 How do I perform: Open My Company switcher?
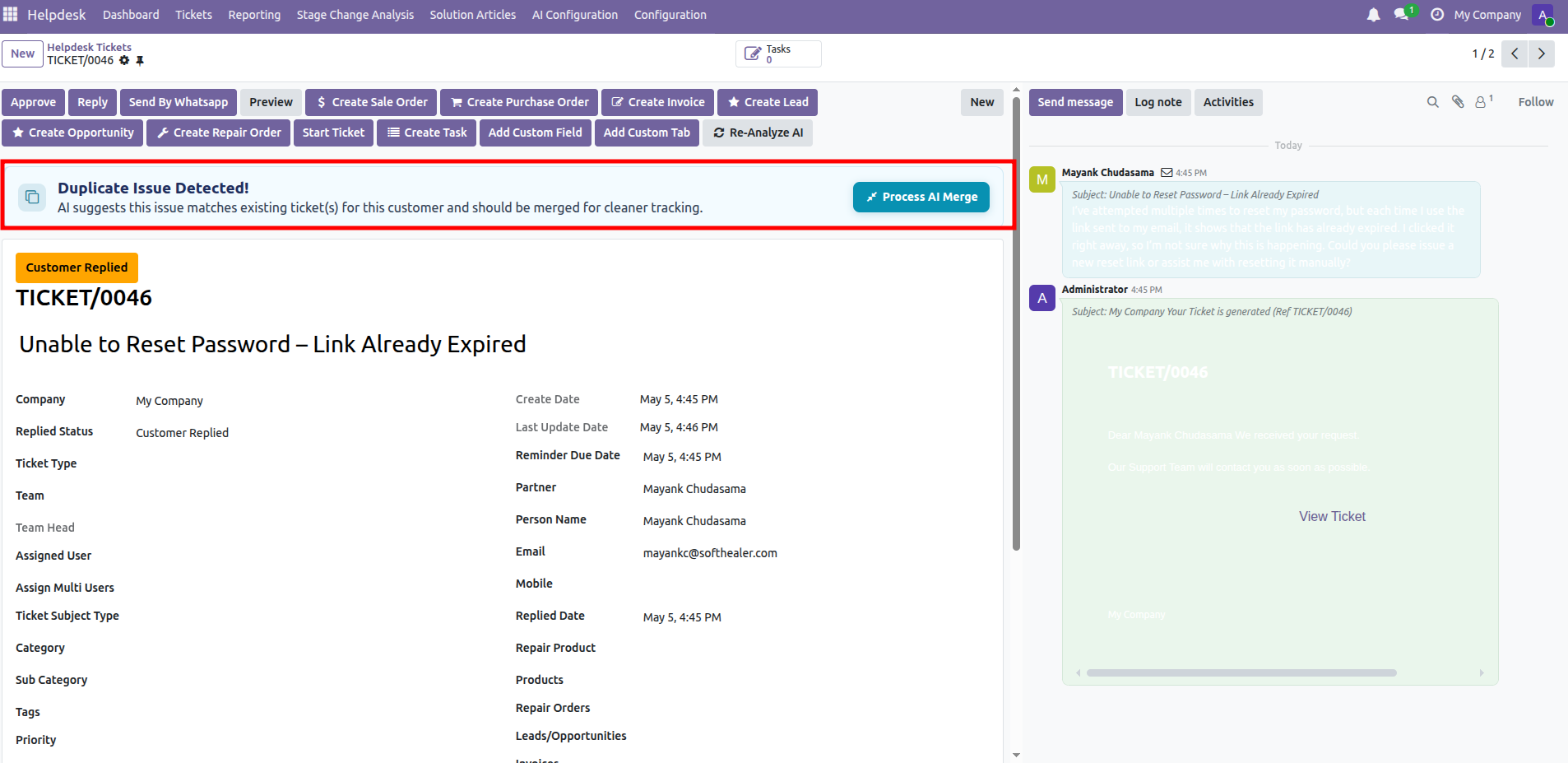pos(1487,15)
